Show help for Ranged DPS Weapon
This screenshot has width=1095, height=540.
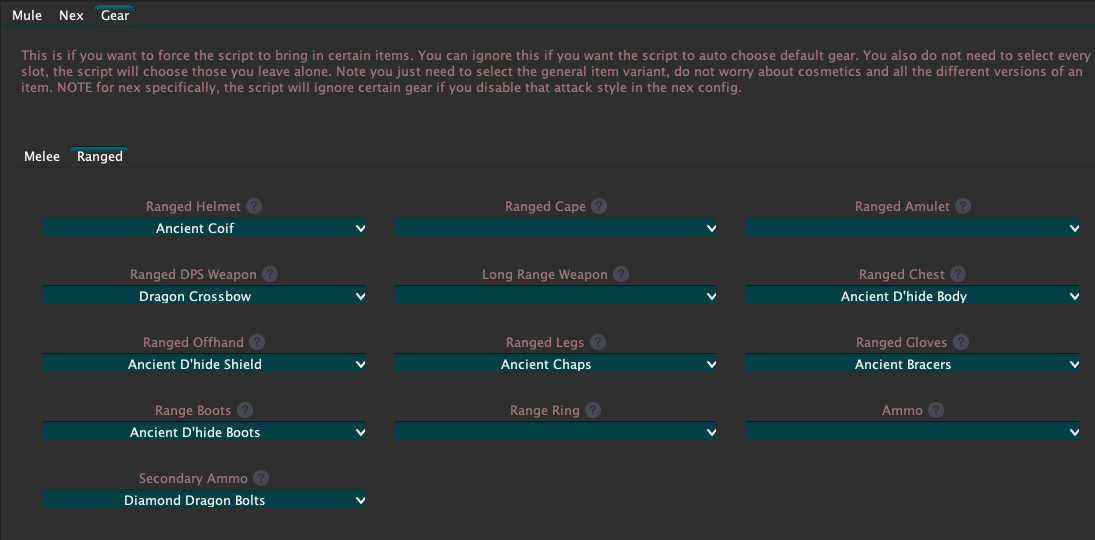click(x=270, y=274)
